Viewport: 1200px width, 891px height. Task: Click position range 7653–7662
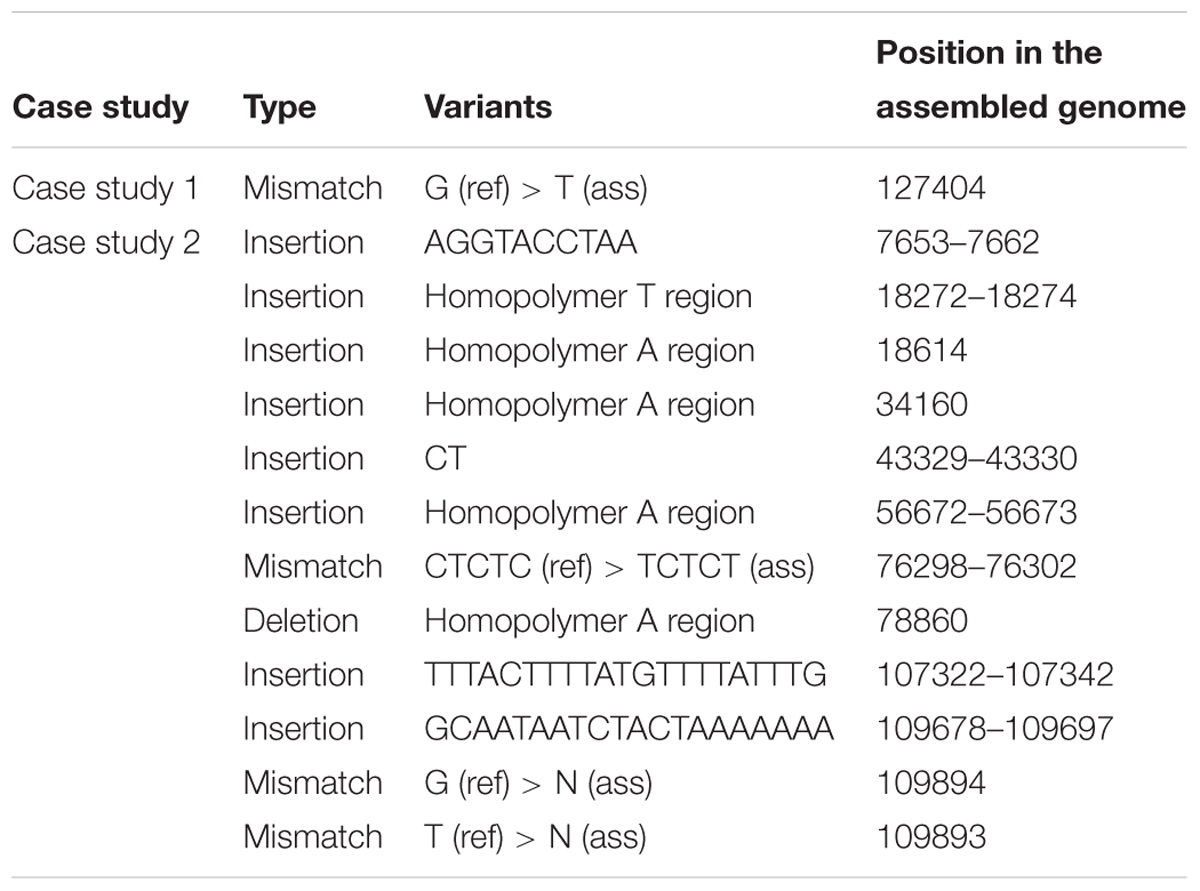tap(958, 242)
